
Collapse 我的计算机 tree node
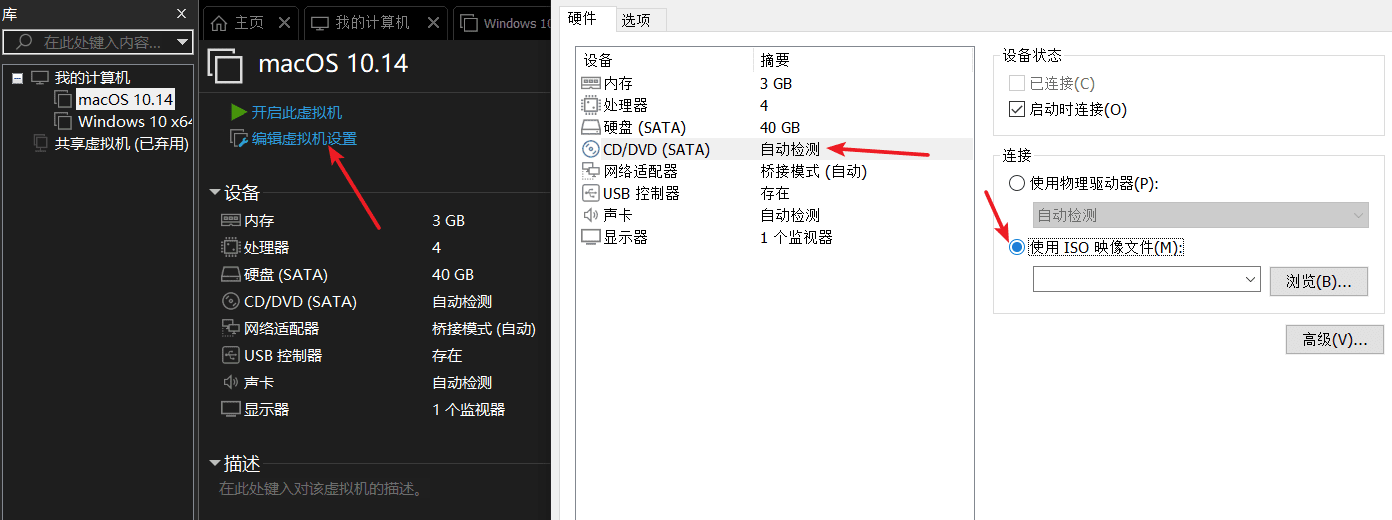point(18,78)
